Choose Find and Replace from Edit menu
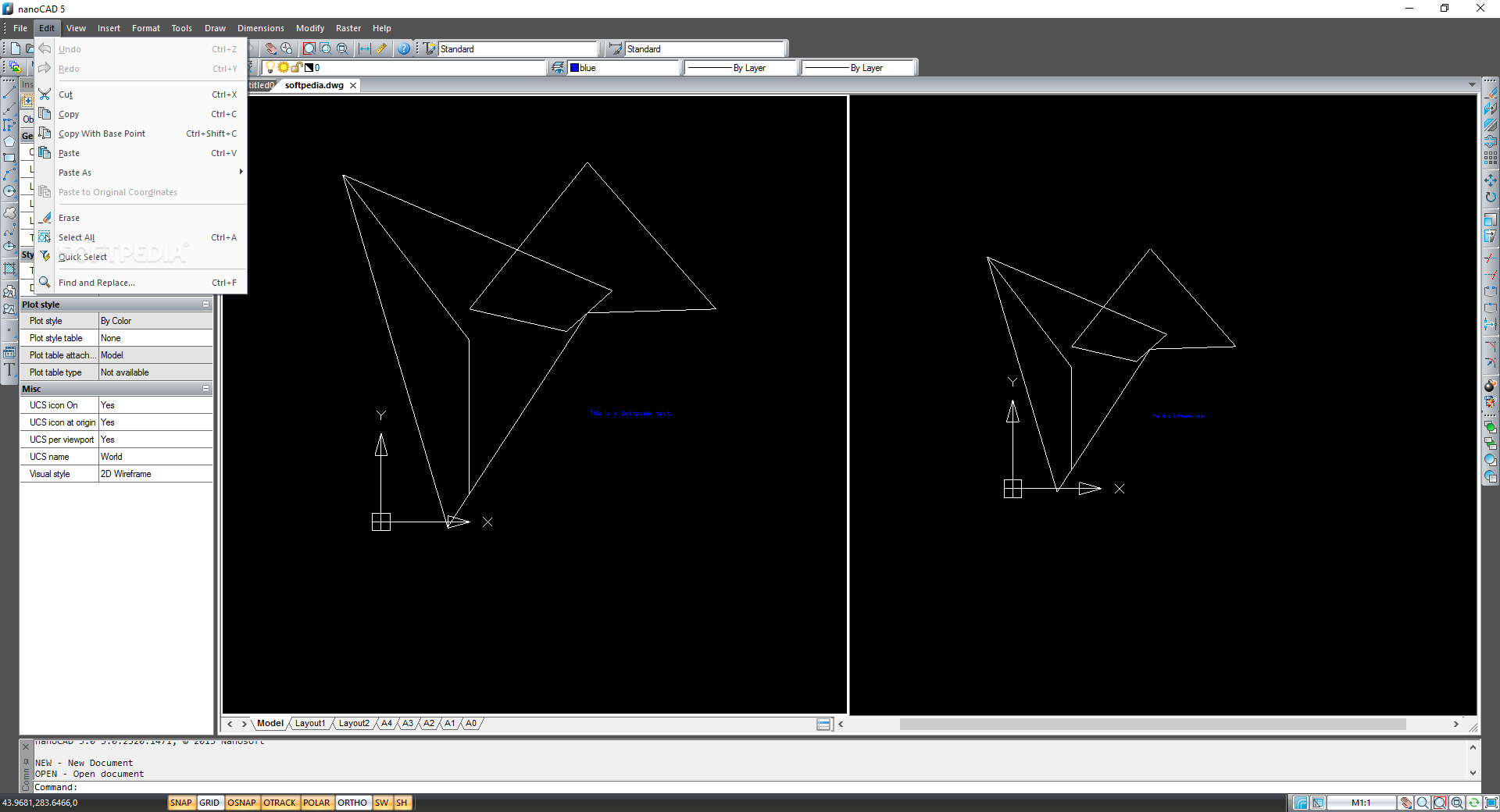 coord(141,283)
